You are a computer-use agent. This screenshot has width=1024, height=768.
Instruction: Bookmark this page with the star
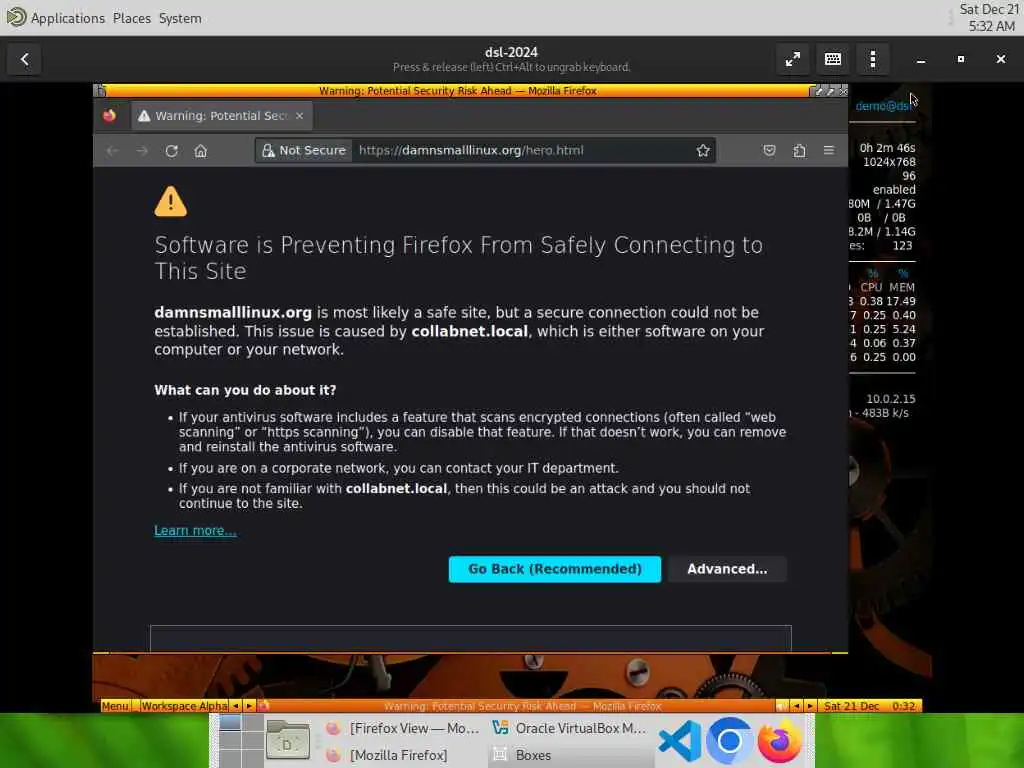pyautogui.click(x=703, y=151)
